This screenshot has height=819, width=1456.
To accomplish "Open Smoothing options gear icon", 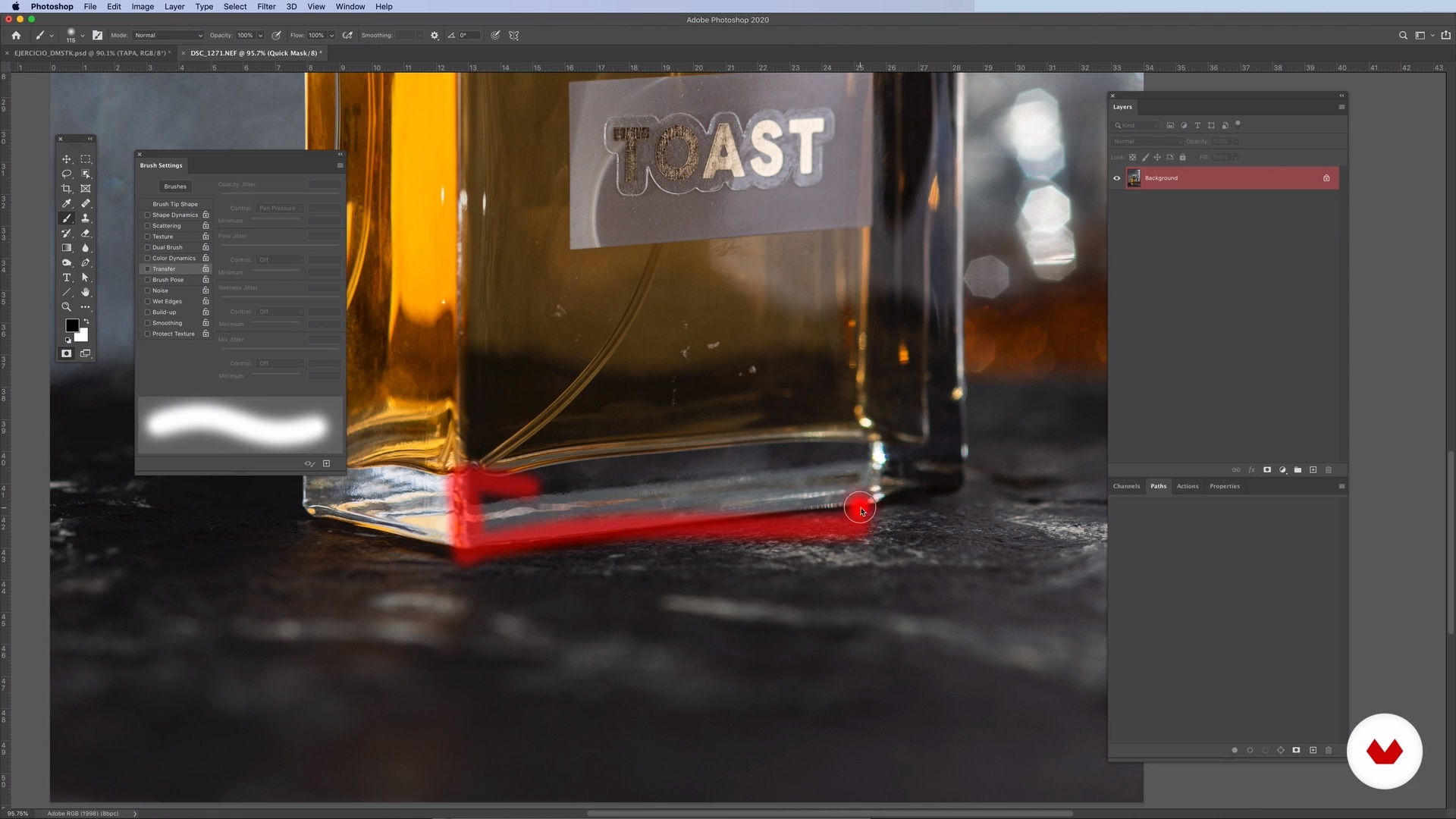I will click(x=435, y=36).
